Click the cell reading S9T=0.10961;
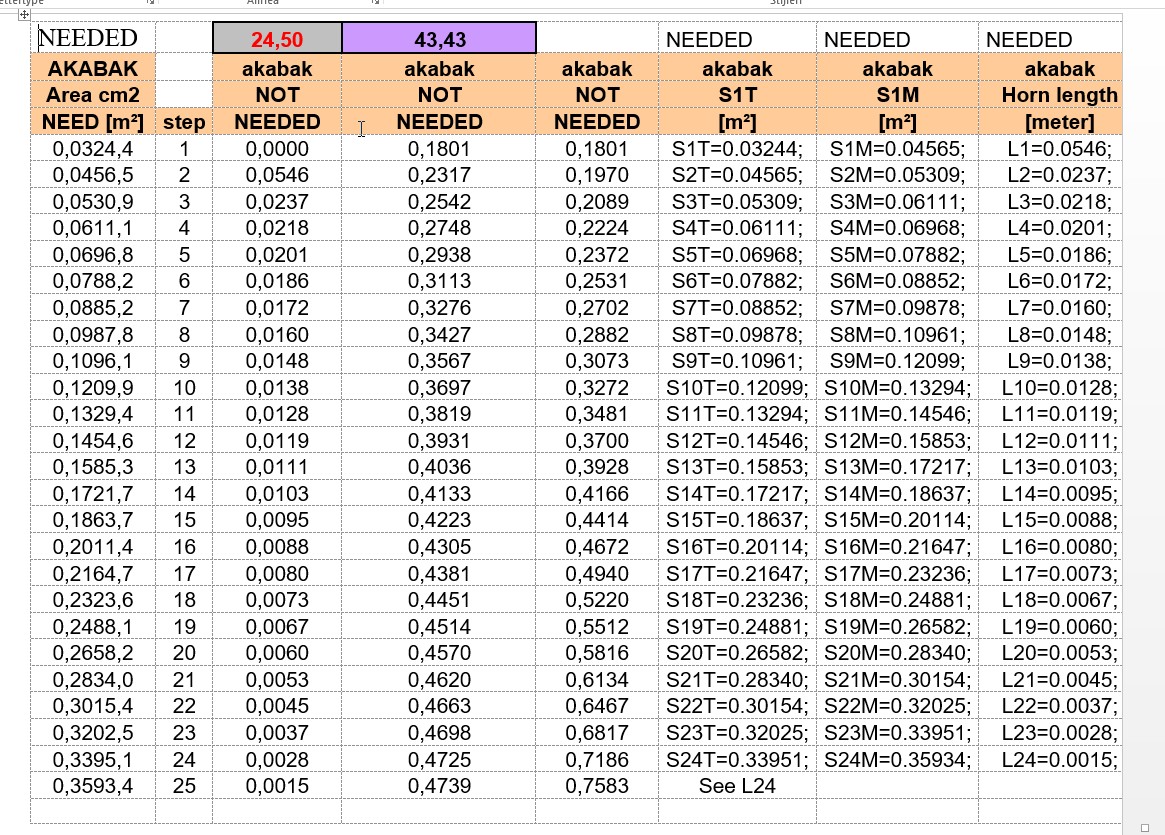 (737, 361)
